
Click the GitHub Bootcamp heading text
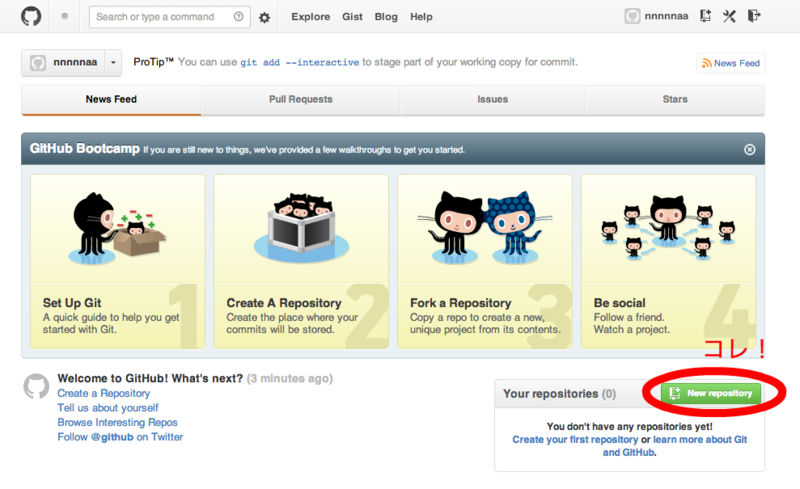pyautogui.click(x=85, y=149)
